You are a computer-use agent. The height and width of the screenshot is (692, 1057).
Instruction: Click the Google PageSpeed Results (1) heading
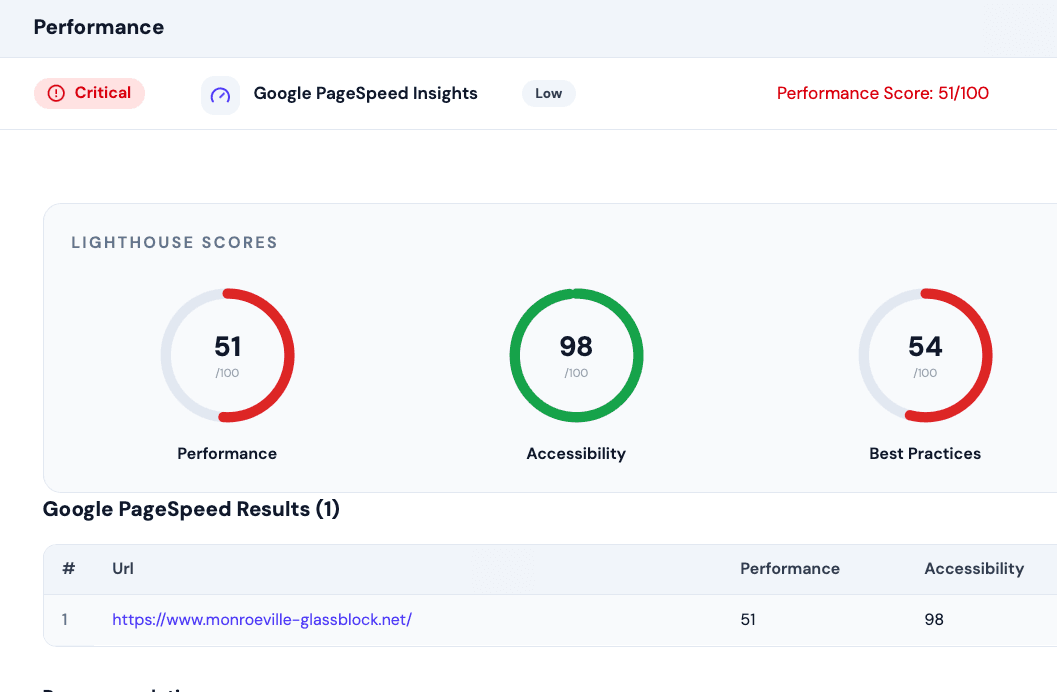pos(191,509)
